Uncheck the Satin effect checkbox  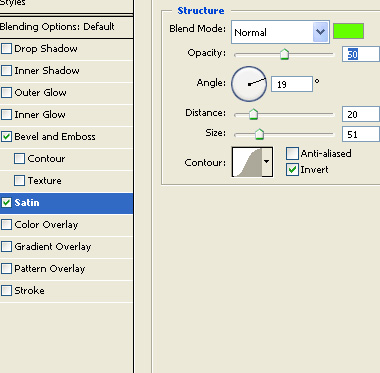(6, 203)
